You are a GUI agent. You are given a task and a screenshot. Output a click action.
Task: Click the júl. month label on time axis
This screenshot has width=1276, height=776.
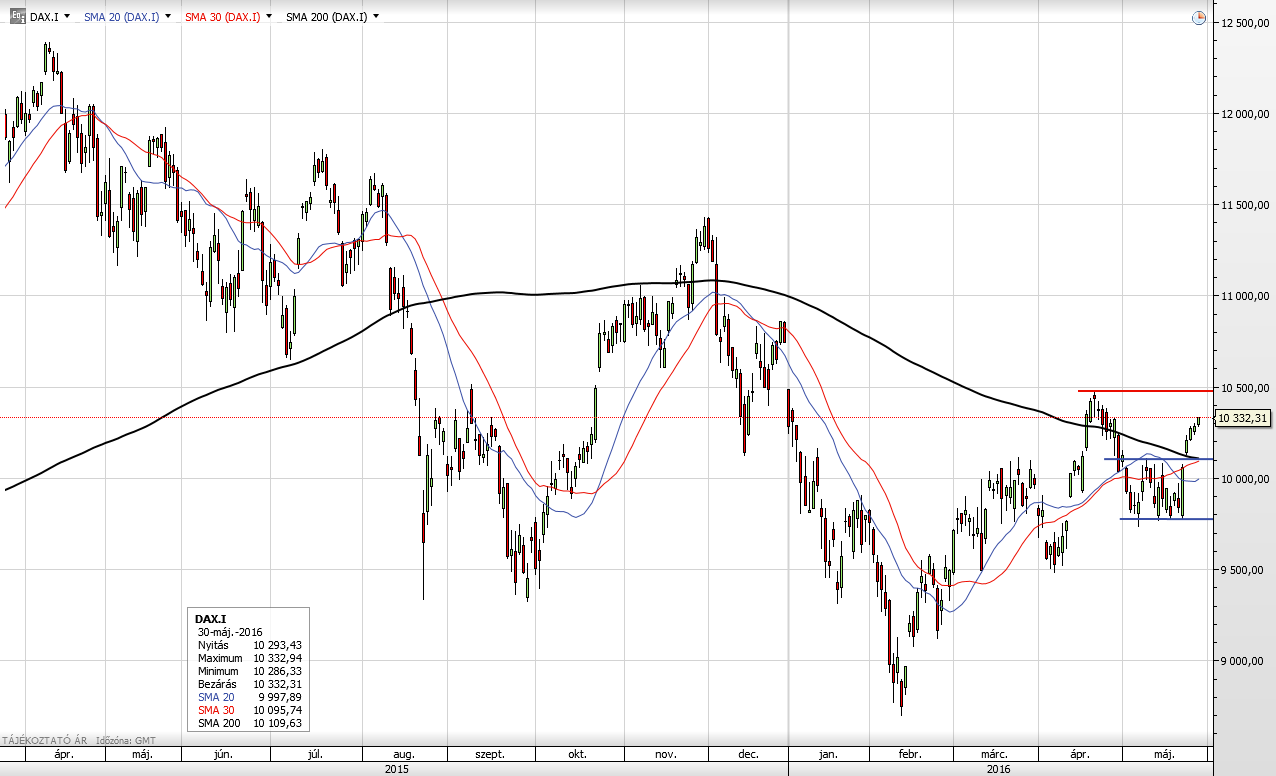pyautogui.click(x=313, y=755)
